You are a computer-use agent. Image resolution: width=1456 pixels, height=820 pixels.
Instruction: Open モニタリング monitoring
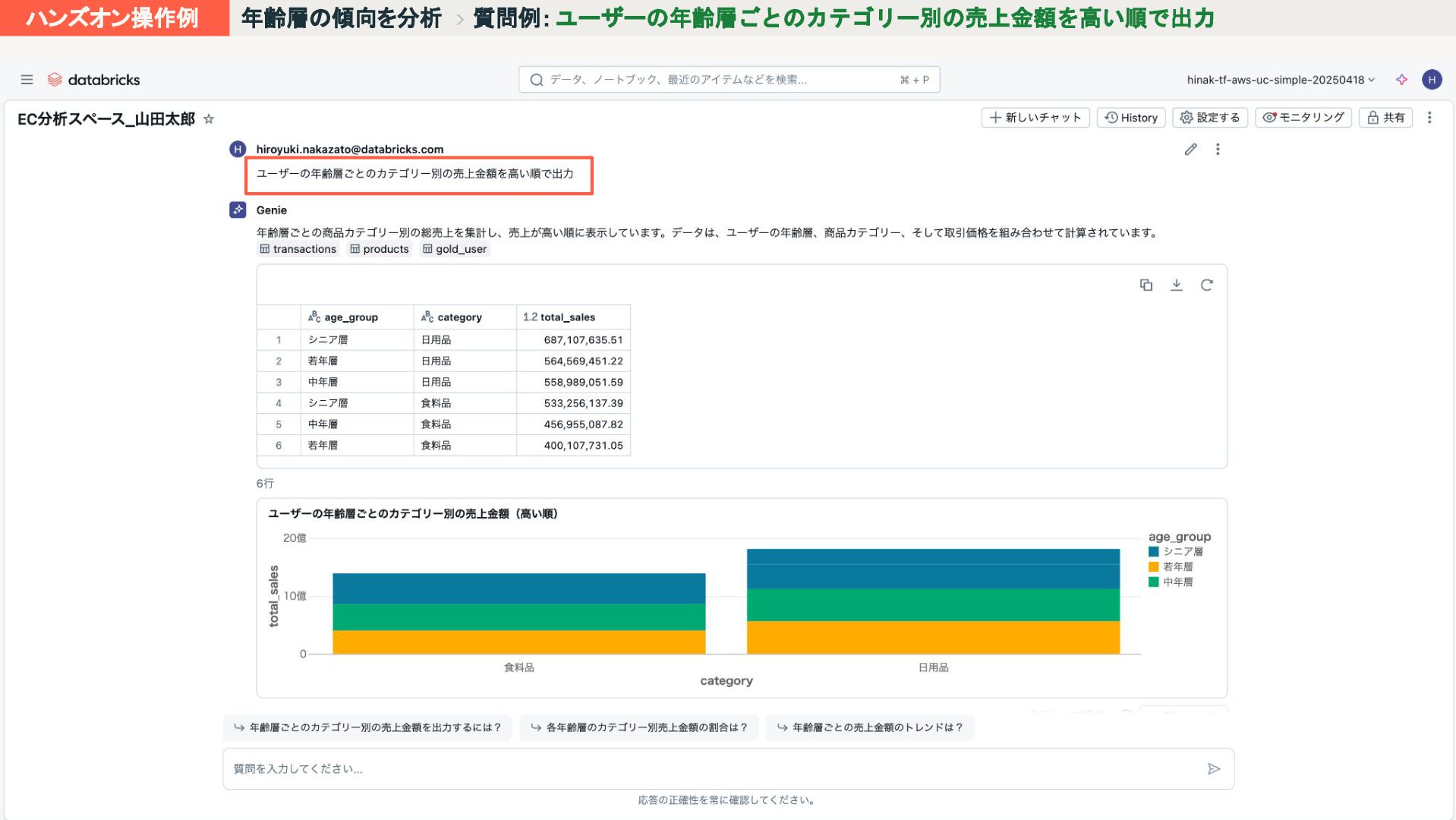click(x=1303, y=118)
